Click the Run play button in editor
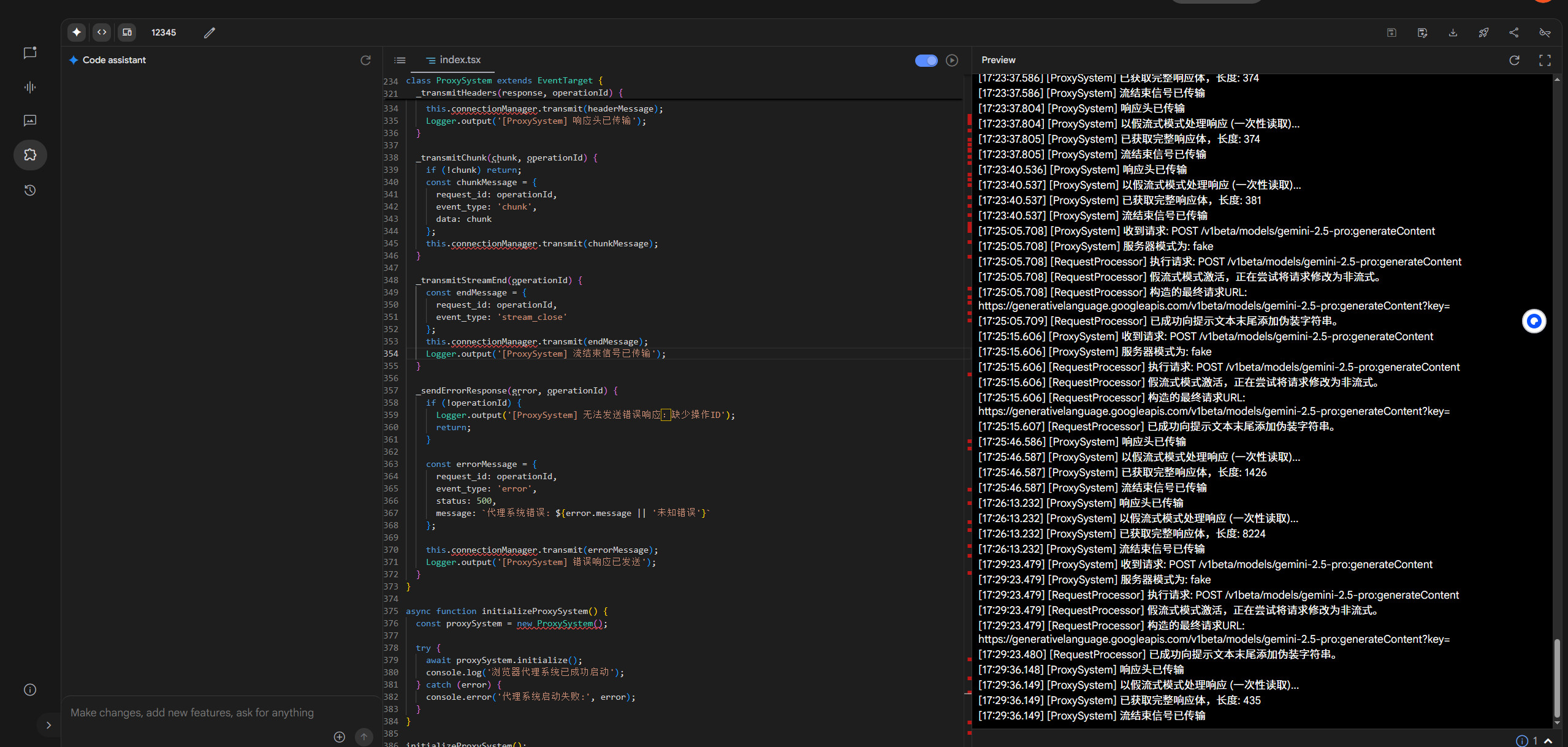Viewport: 1568px width, 747px height. click(x=952, y=60)
